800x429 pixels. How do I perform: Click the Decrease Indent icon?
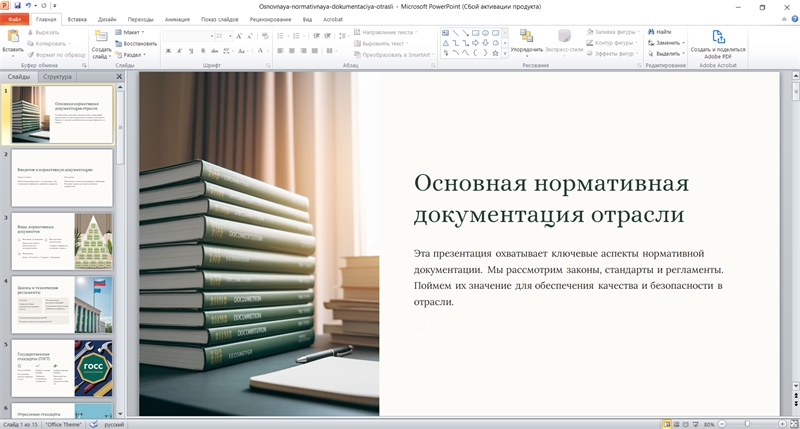(316, 36)
